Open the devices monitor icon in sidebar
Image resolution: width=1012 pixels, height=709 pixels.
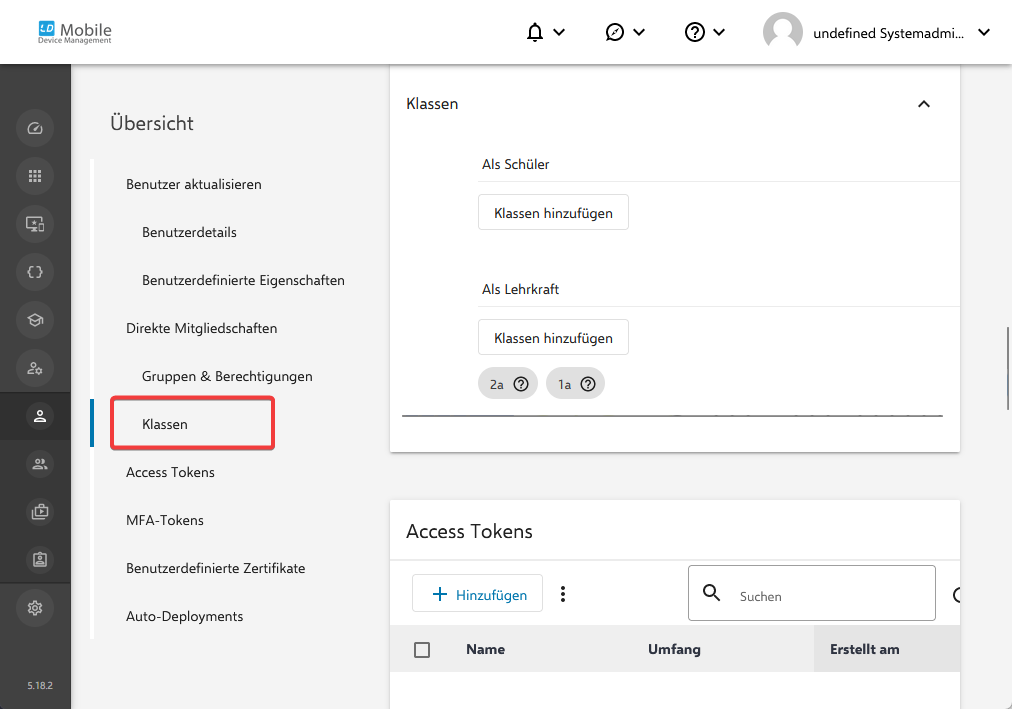click(35, 224)
